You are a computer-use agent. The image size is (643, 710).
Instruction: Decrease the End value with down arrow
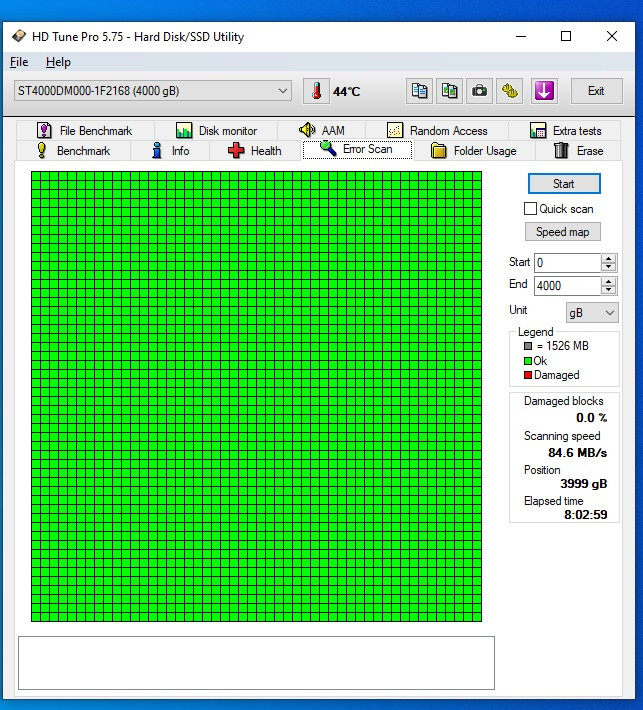[609, 290]
